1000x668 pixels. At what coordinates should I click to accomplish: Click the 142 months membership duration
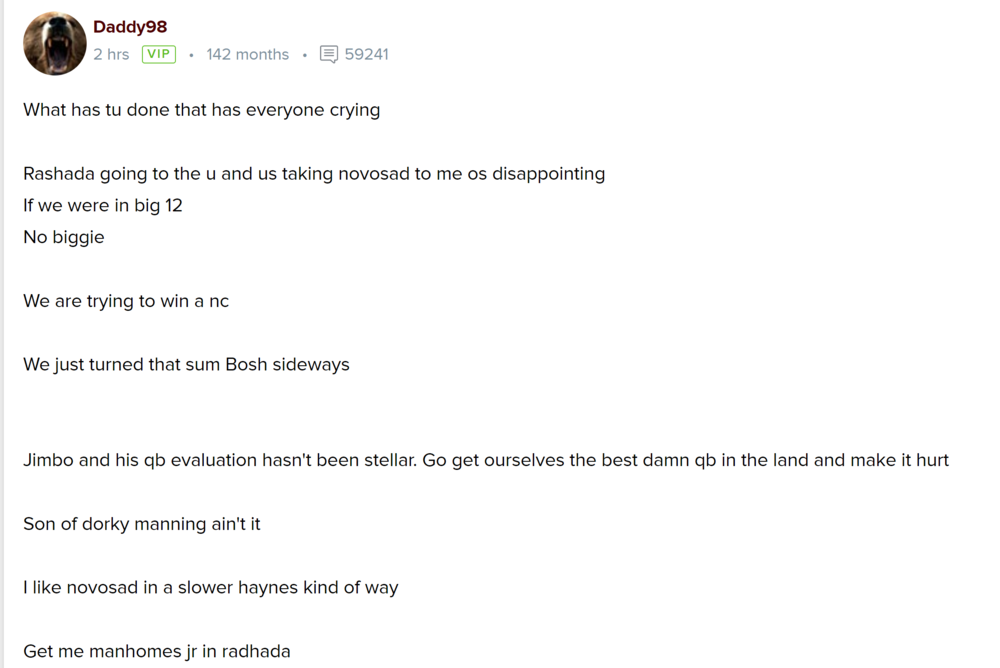point(247,54)
